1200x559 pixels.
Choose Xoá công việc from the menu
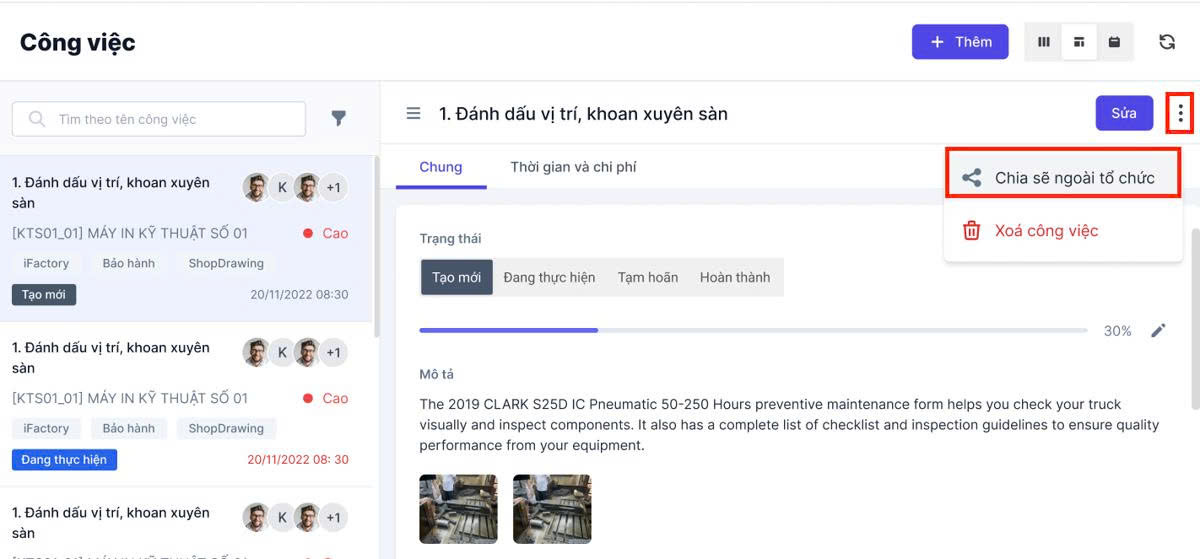point(1046,231)
